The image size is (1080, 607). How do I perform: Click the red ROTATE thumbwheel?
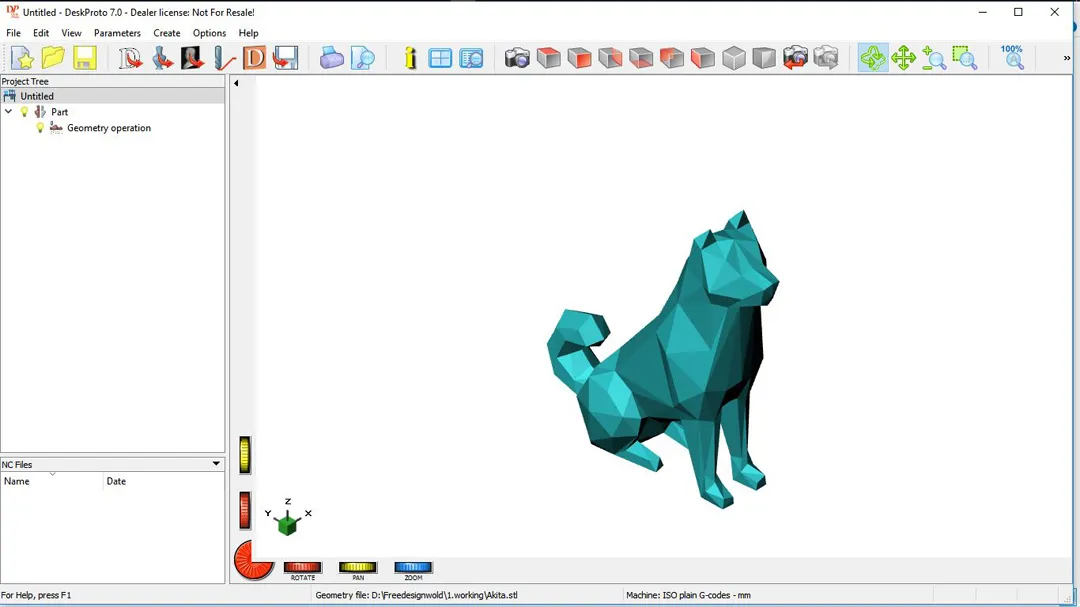pyautogui.click(x=302, y=567)
